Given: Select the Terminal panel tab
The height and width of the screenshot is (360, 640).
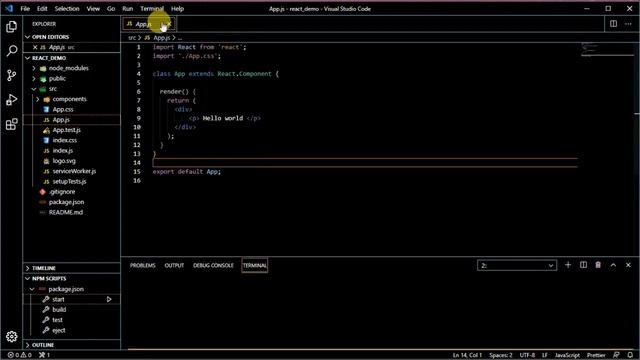Looking at the screenshot, I should 255,265.
